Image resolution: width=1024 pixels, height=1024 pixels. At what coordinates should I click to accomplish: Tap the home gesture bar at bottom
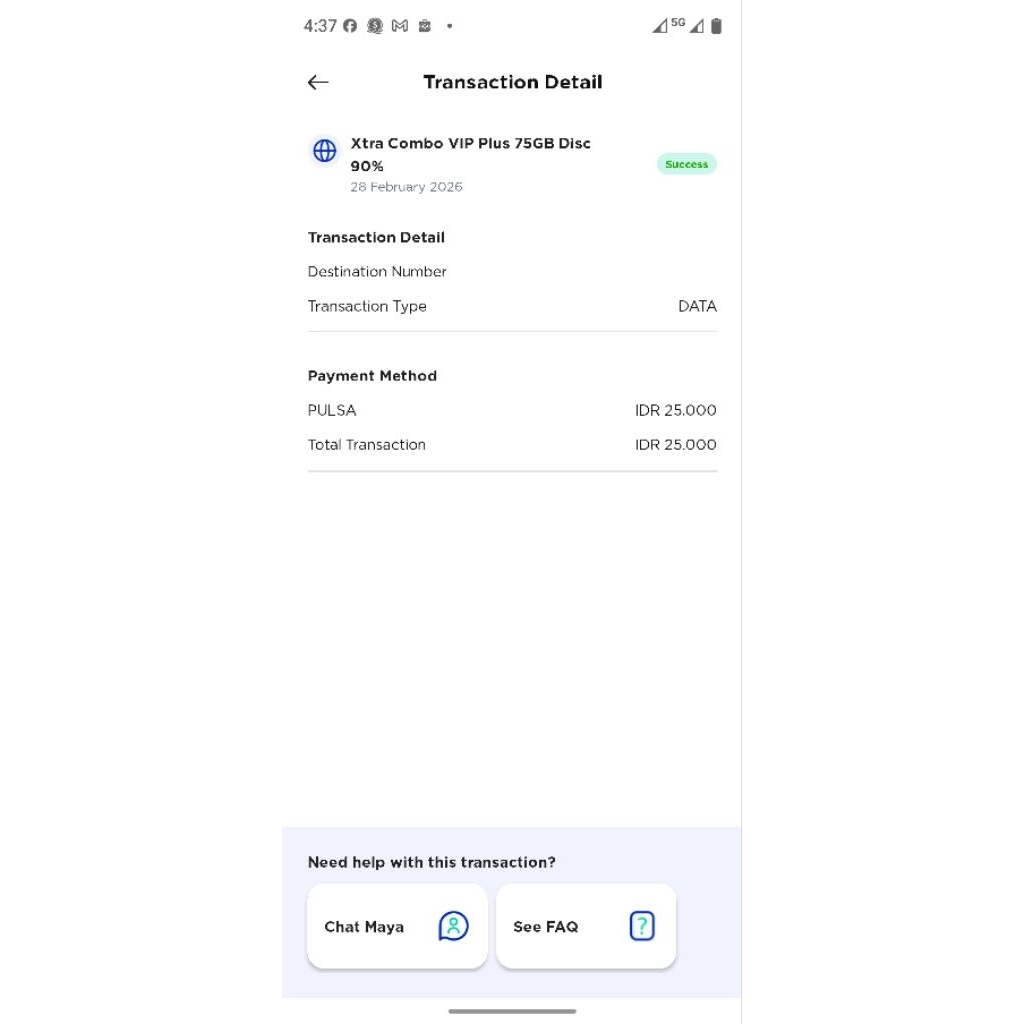pos(512,1011)
